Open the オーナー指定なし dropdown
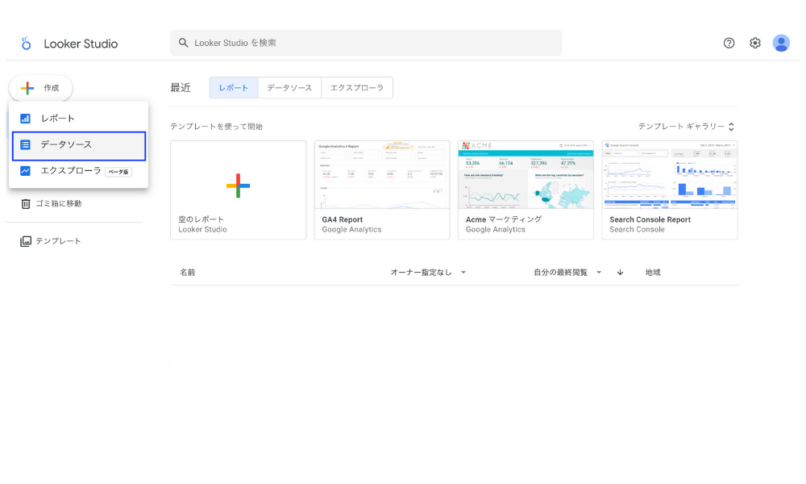Image resolution: width=806 pixels, height=484 pixels. [x=428, y=272]
